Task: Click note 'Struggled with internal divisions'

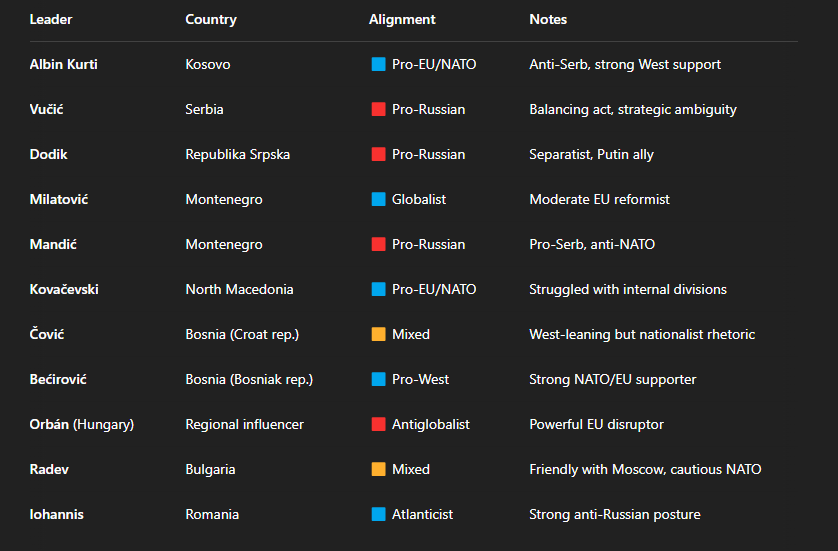Action: coord(628,290)
